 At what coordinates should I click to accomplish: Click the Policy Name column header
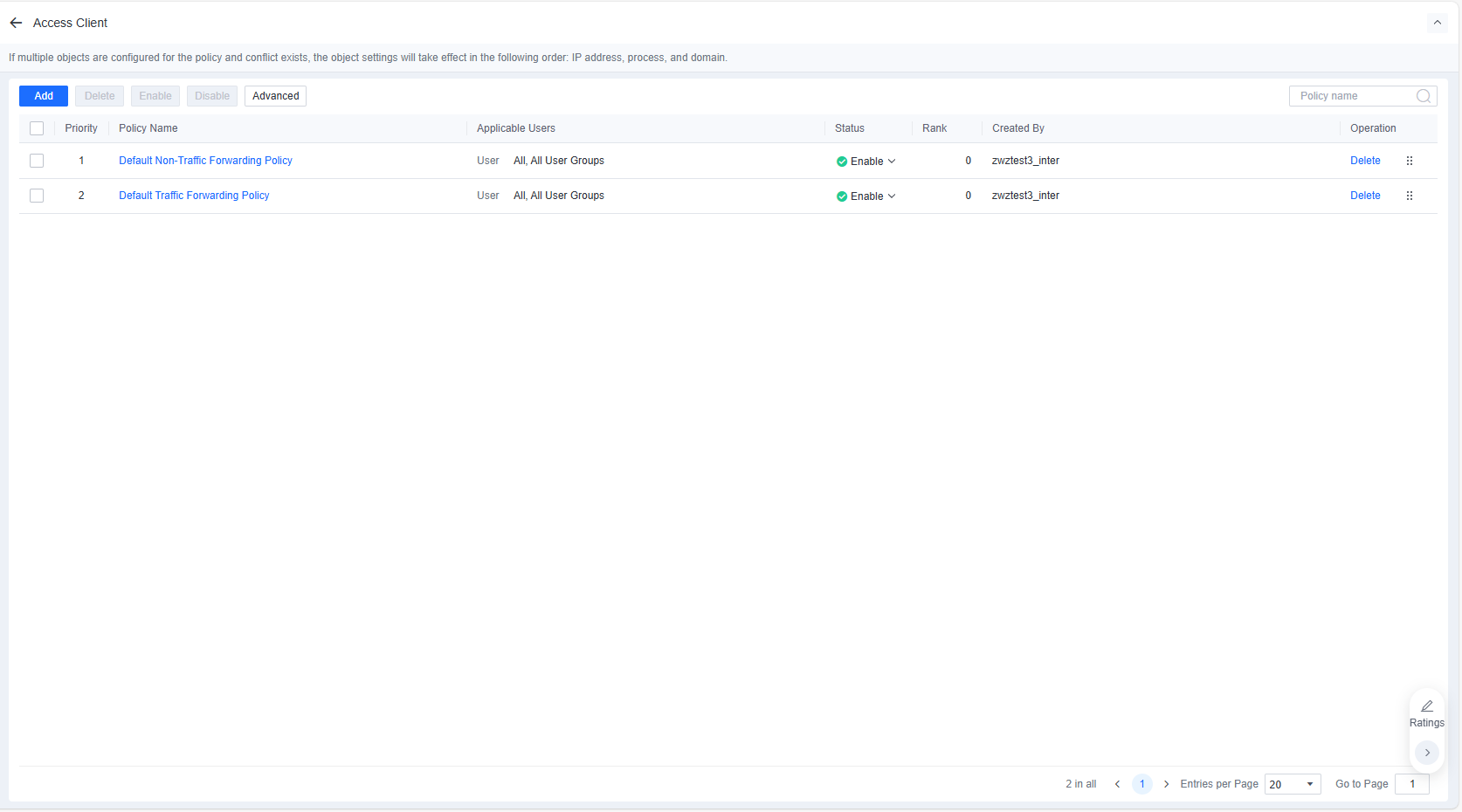pyautogui.click(x=148, y=128)
